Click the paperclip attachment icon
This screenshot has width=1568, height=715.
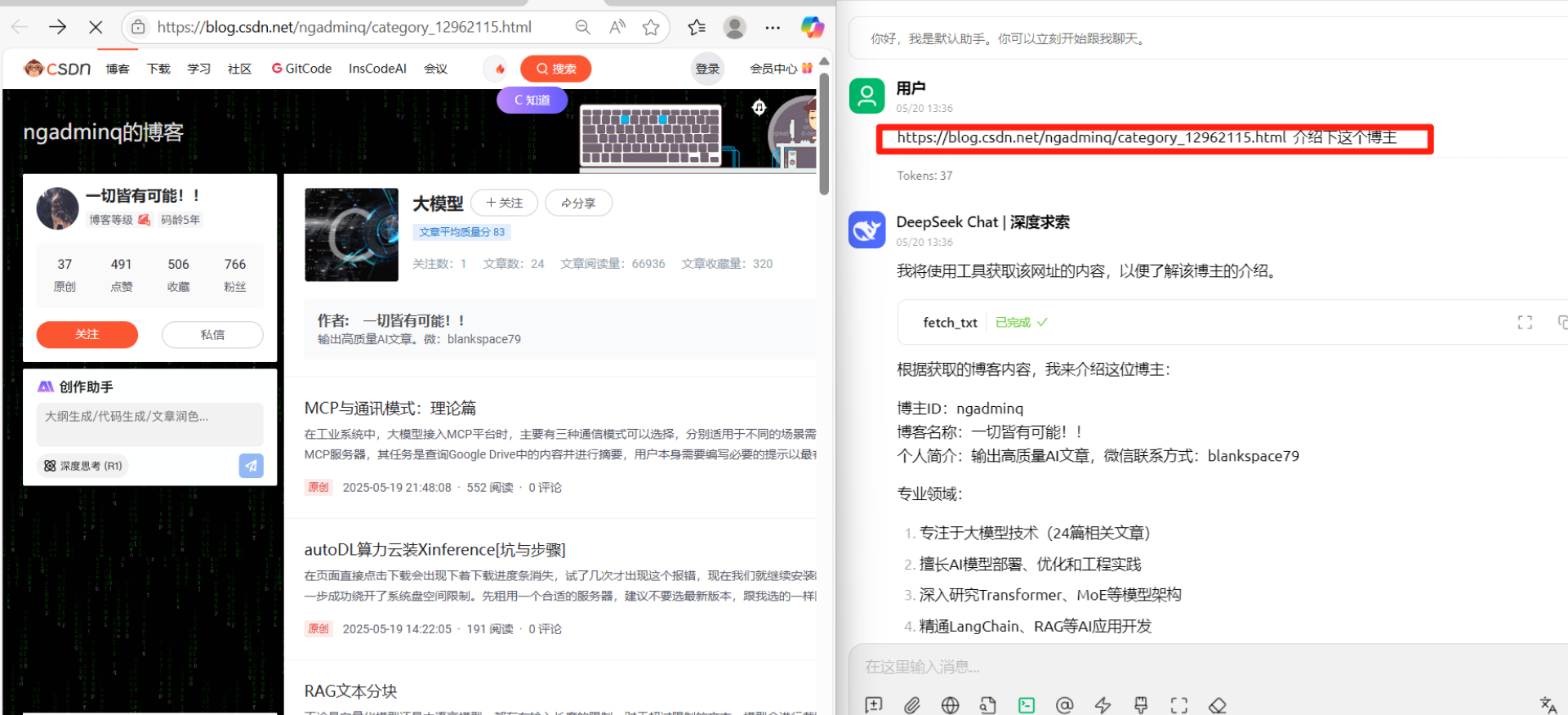(912, 705)
